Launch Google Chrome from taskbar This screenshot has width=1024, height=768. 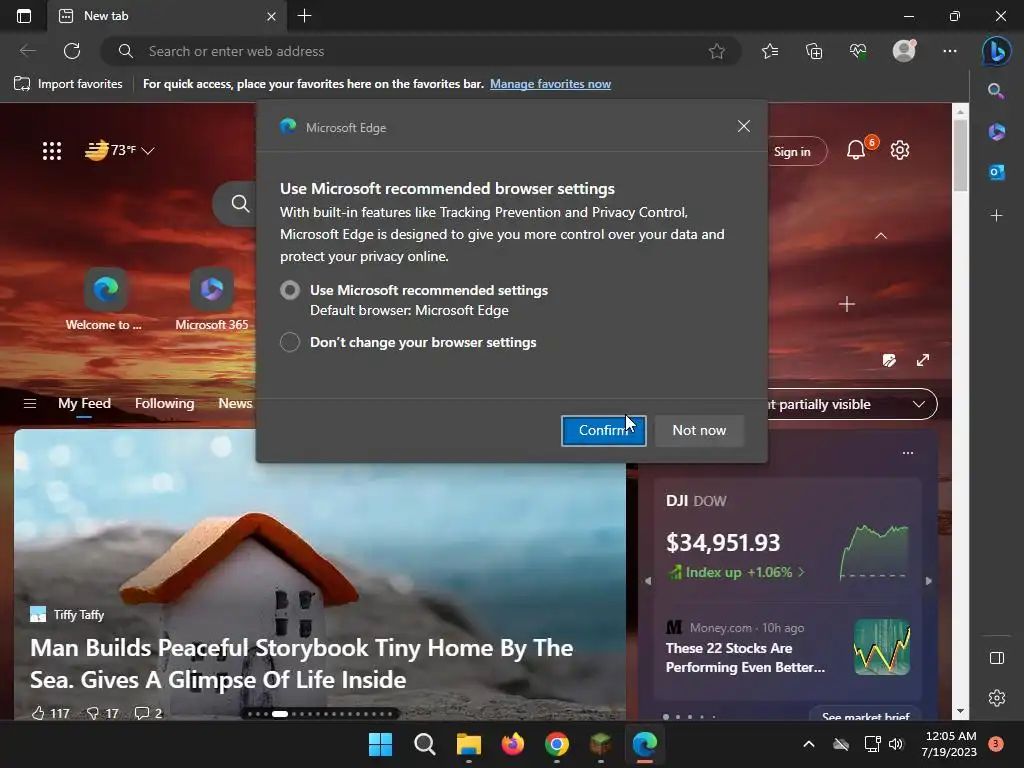point(556,744)
